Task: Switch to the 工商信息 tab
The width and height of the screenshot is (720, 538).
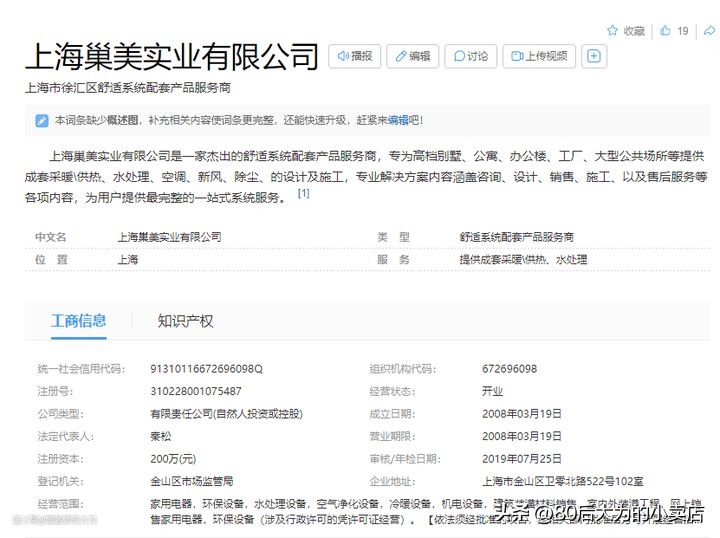Action: [x=79, y=321]
